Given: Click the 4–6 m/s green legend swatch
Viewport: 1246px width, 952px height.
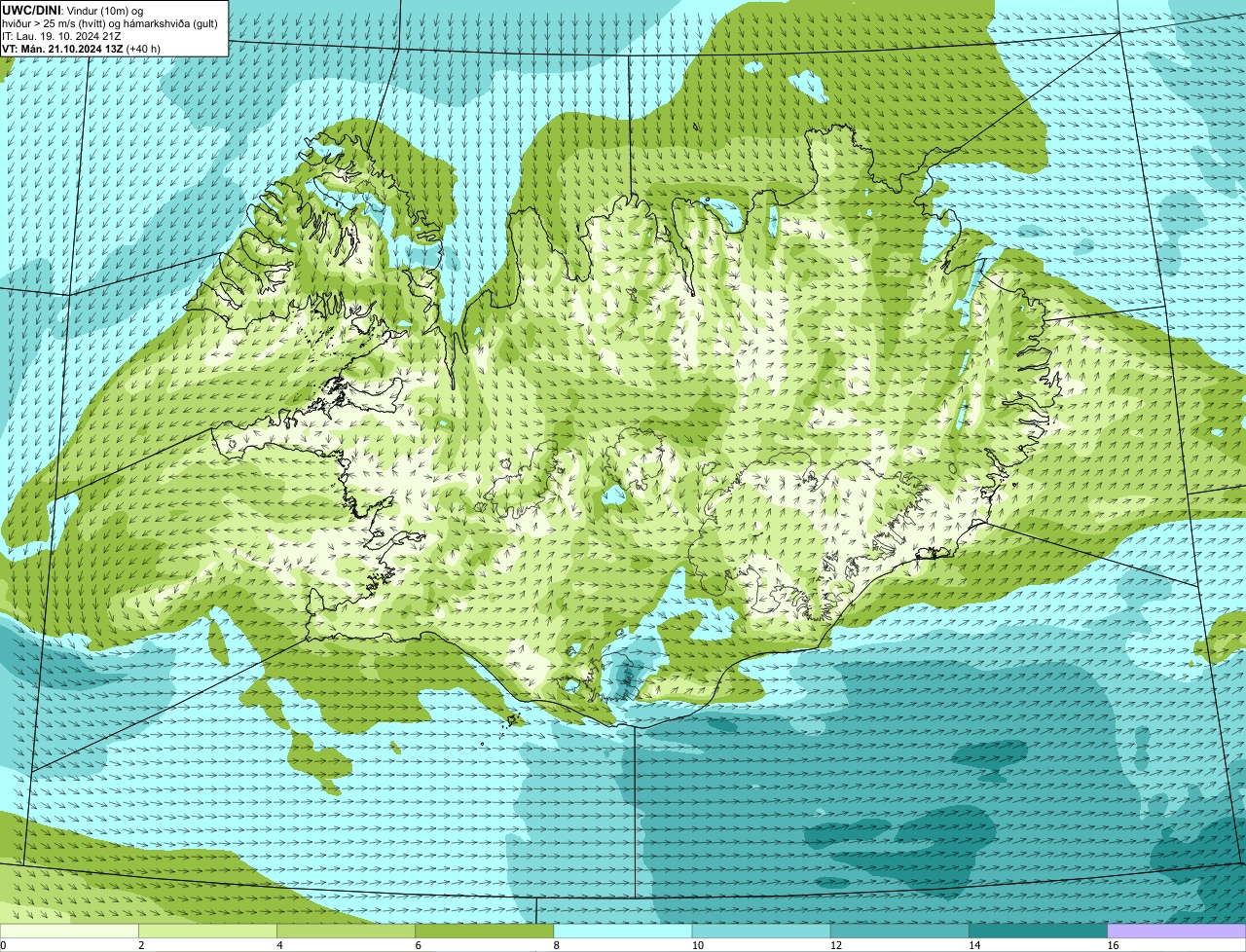Looking at the screenshot, I should tap(347, 931).
